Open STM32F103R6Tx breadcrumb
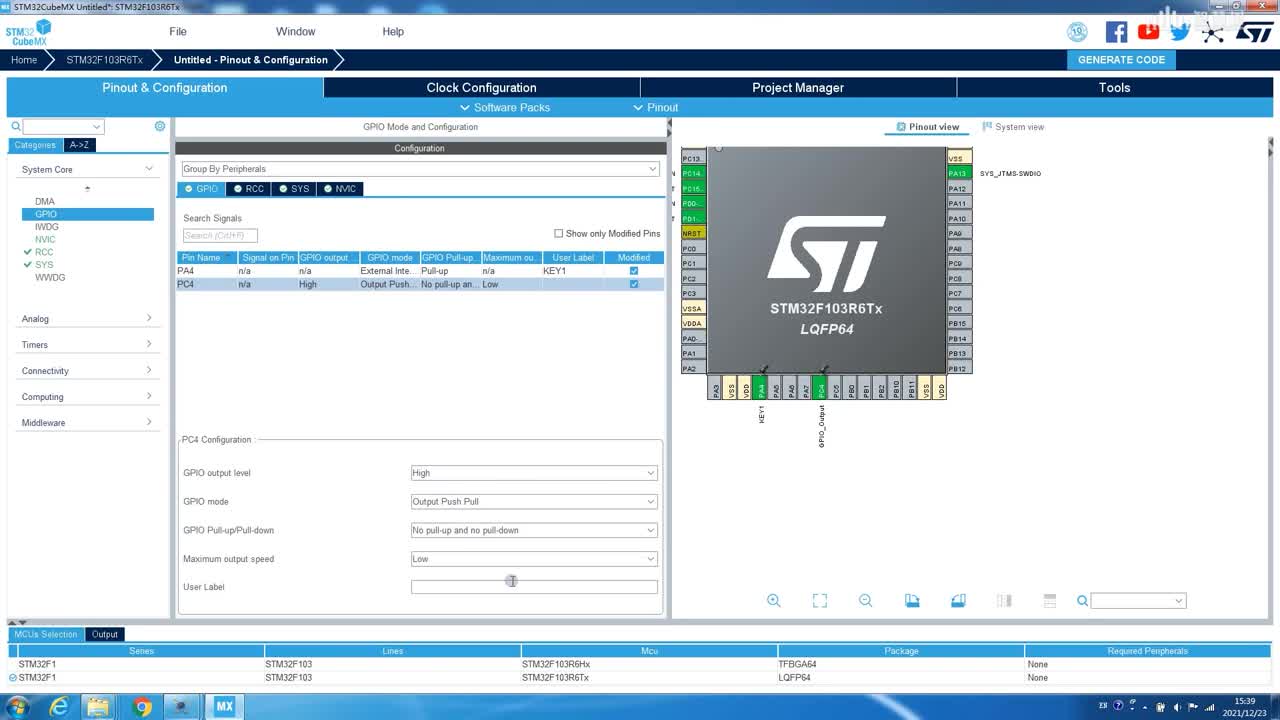 tap(104, 60)
